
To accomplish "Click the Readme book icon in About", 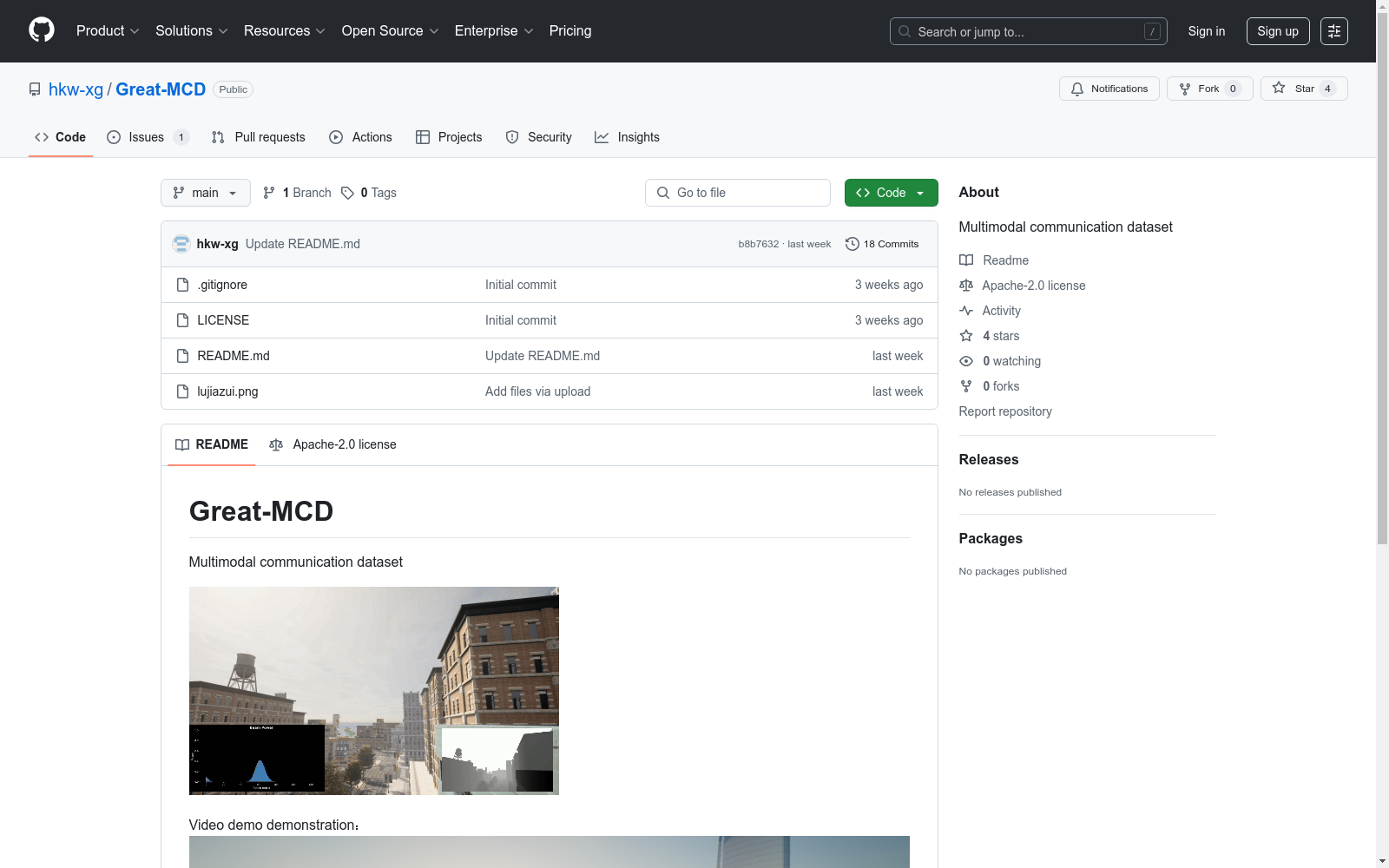I will [966, 260].
